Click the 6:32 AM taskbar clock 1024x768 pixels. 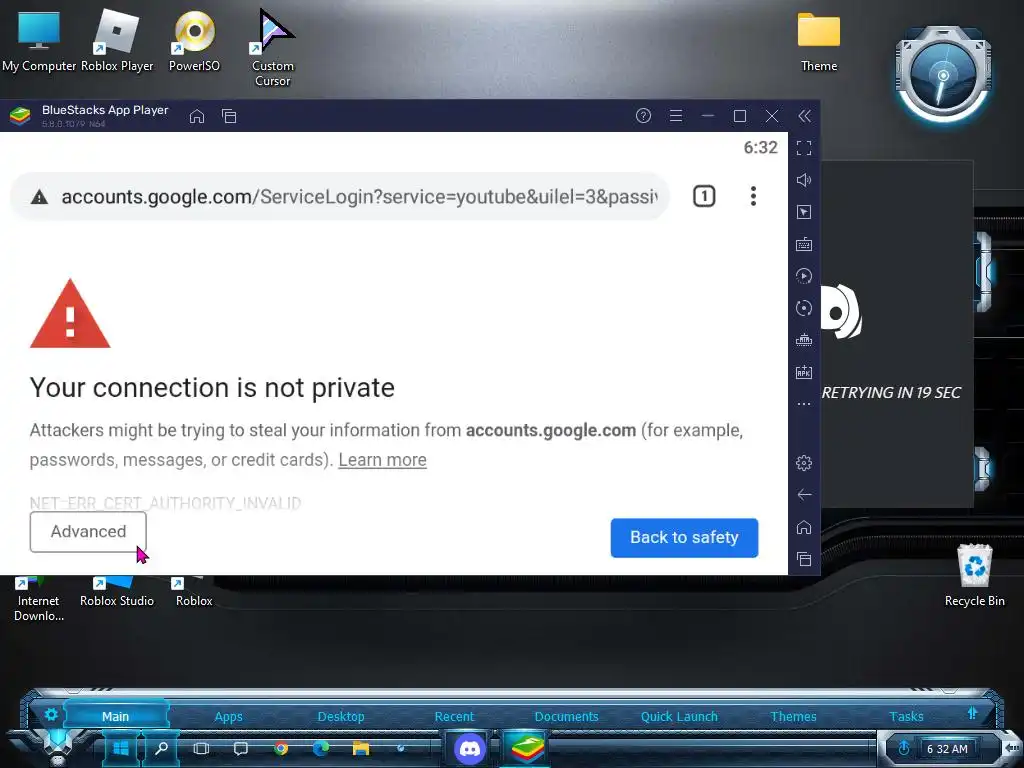[947, 749]
